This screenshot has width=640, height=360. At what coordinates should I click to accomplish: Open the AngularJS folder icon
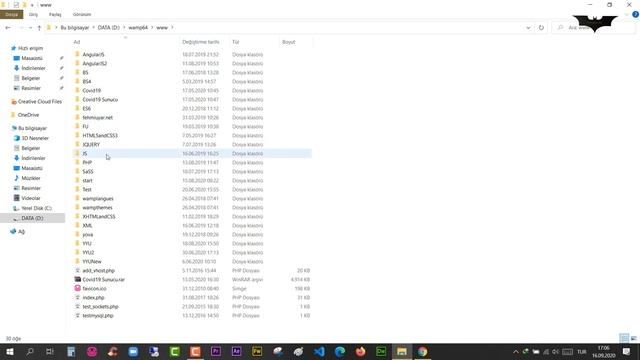77,54
